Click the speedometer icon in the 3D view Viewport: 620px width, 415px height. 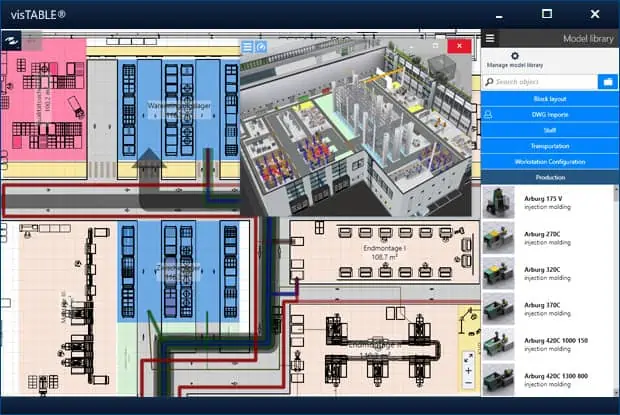[261, 47]
